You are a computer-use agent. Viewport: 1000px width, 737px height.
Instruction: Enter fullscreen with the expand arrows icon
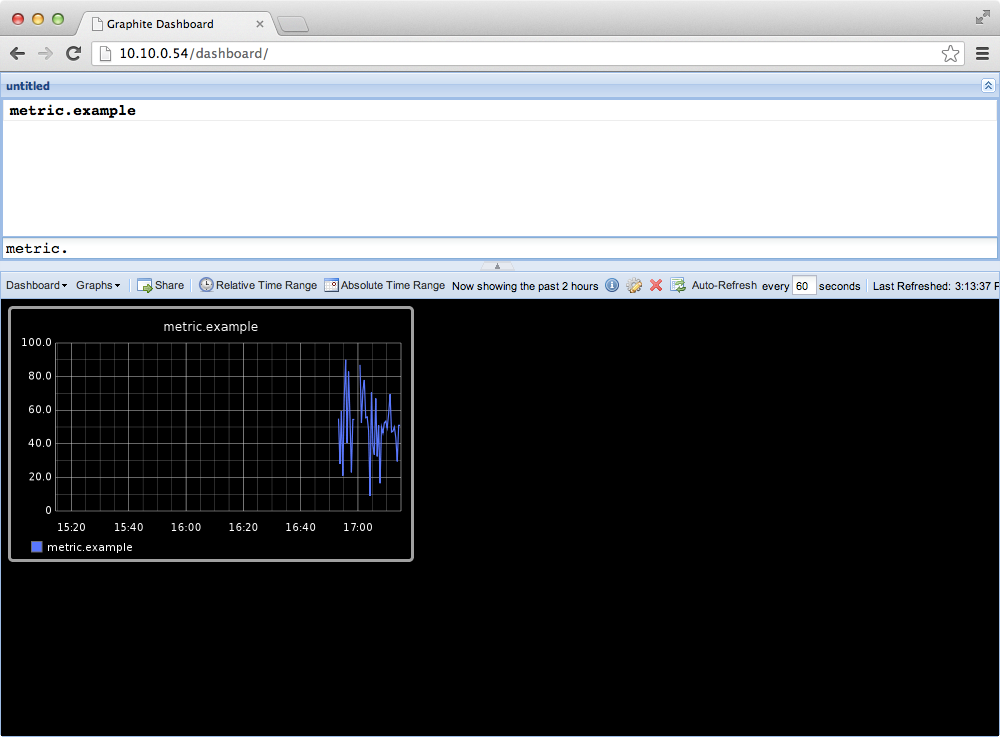pyautogui.click(x=983, y=18)
